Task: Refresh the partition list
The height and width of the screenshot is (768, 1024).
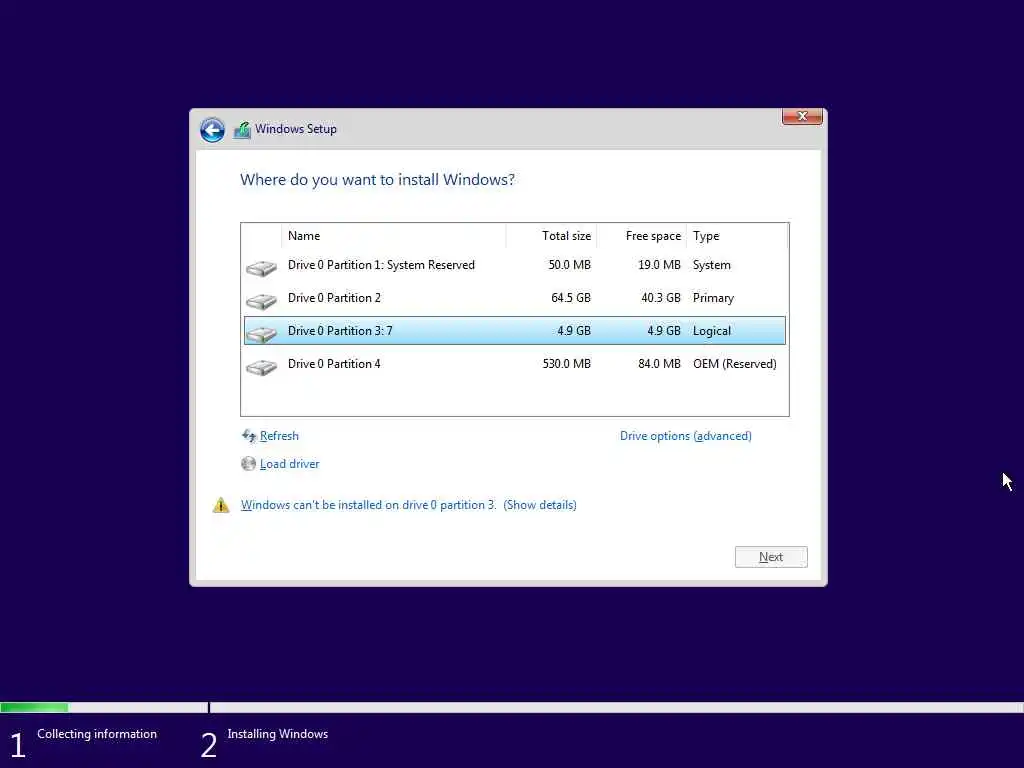Action: 279,436
